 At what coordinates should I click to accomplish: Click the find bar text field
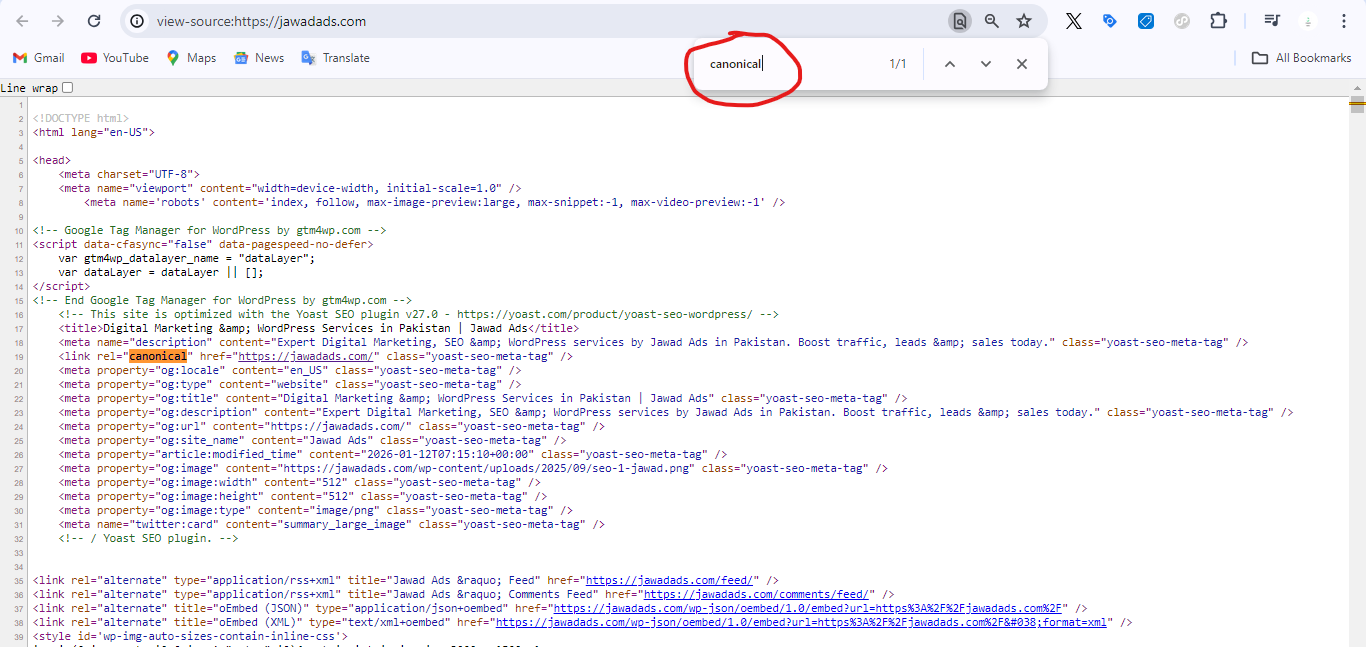click(790, 64)
